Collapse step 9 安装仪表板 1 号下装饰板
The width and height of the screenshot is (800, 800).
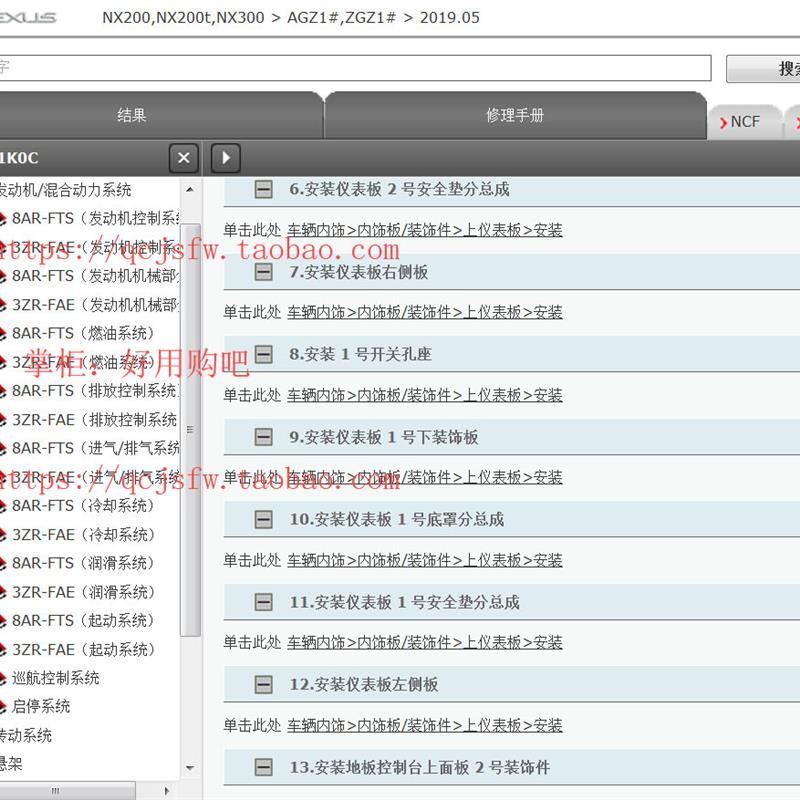pos(263,437)
